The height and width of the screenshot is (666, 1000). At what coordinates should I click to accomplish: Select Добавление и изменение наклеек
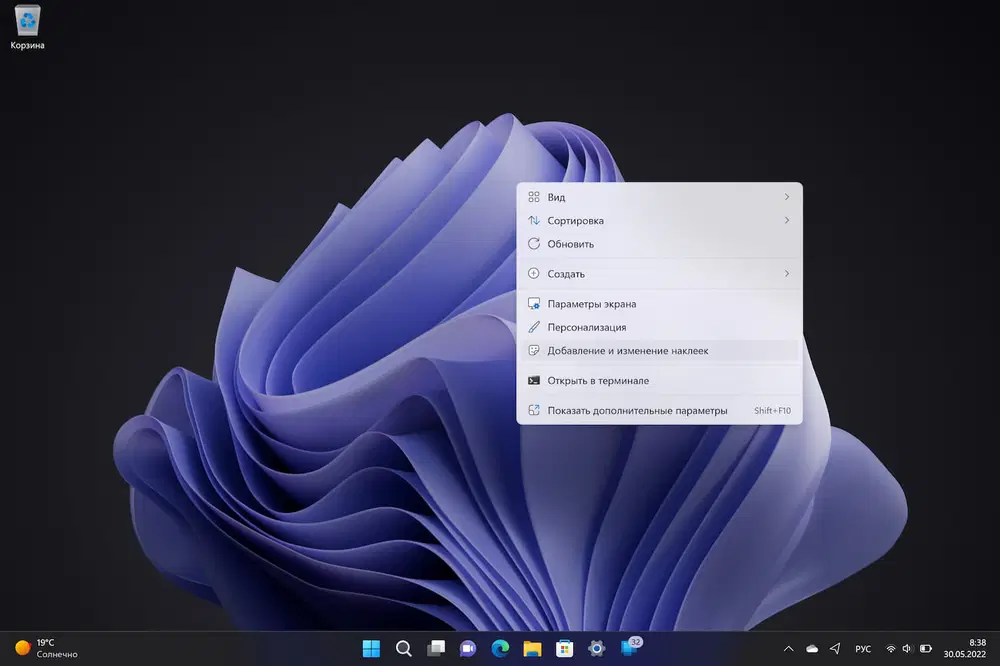point(659,350)
